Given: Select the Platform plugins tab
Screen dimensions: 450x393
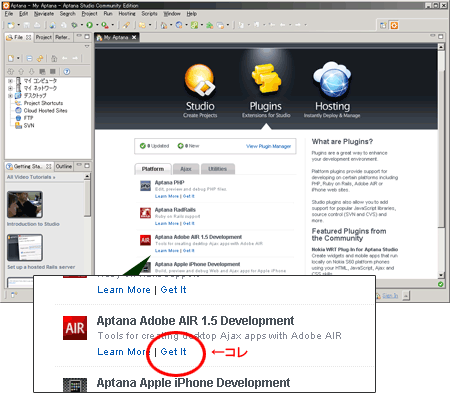Looking at the screenshot, I should 153,169.
